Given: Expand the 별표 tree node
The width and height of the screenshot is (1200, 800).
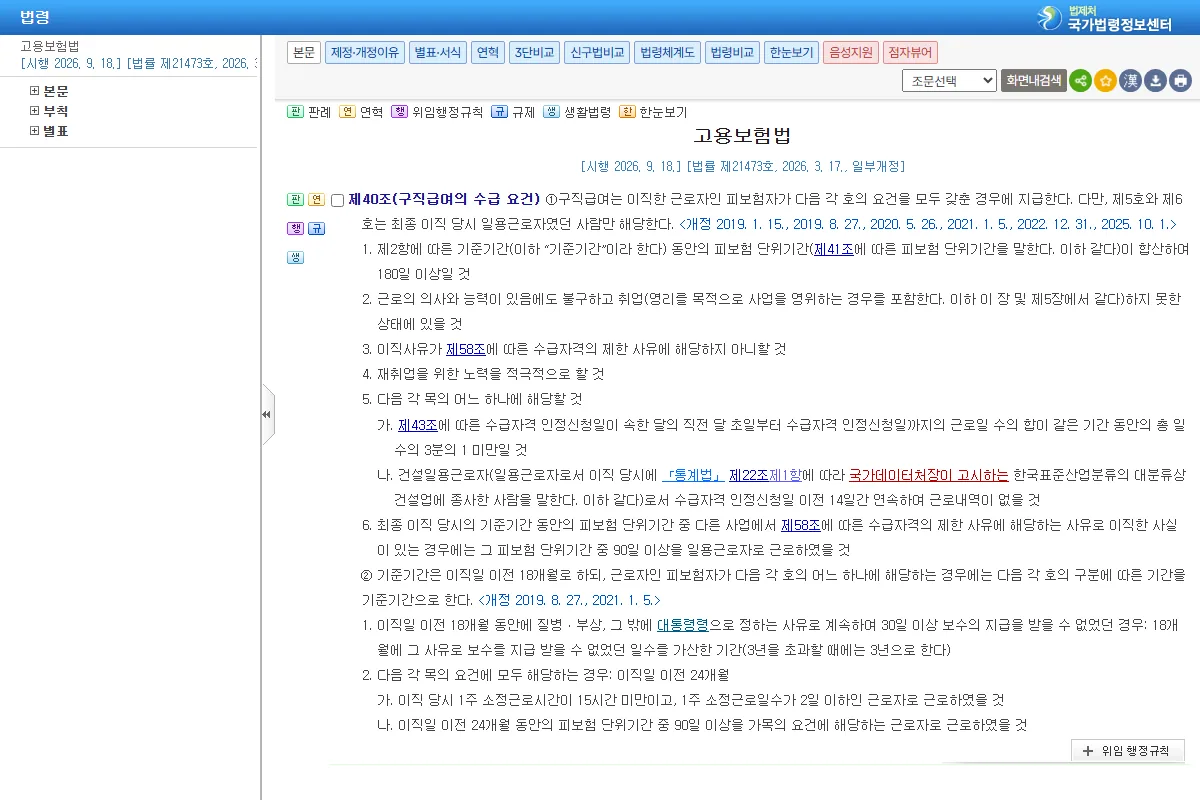Looking at the screenshot, I should (x=35, y=131).
